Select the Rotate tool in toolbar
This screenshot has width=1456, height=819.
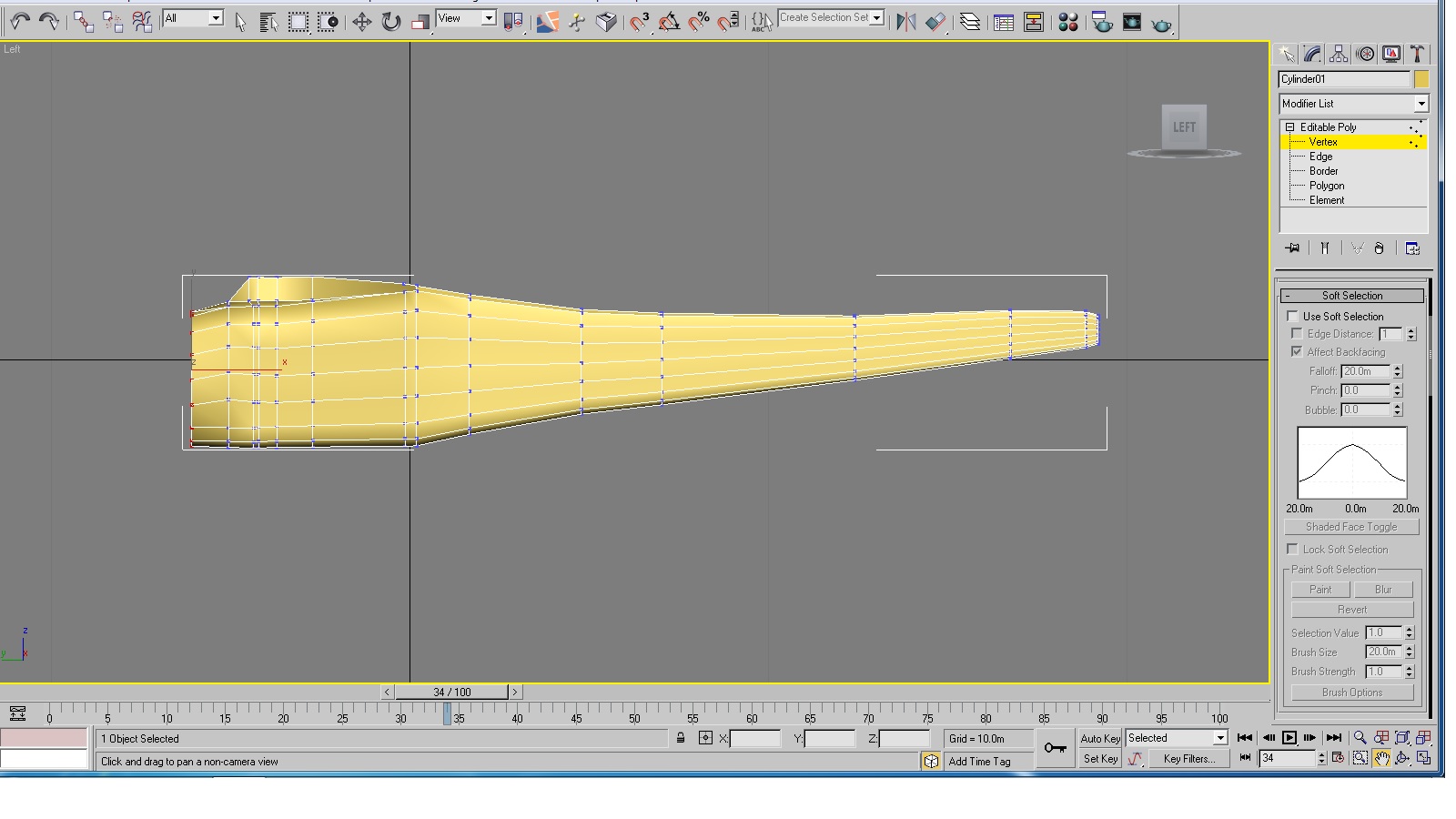(x=391, y=22)
